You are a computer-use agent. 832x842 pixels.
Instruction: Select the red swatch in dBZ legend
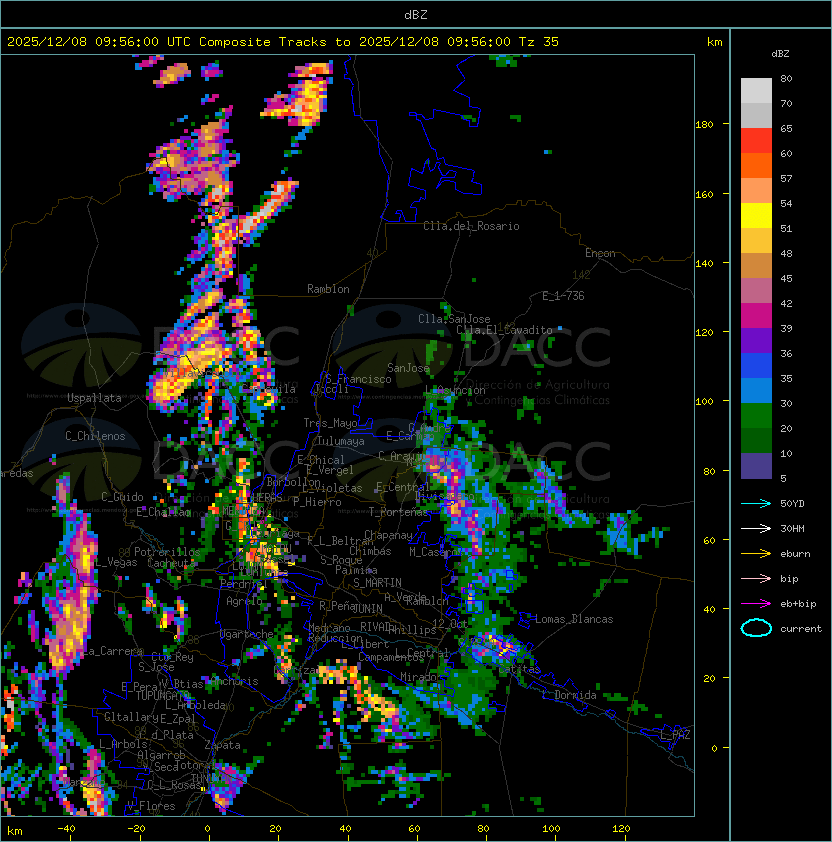click(756, 141)
